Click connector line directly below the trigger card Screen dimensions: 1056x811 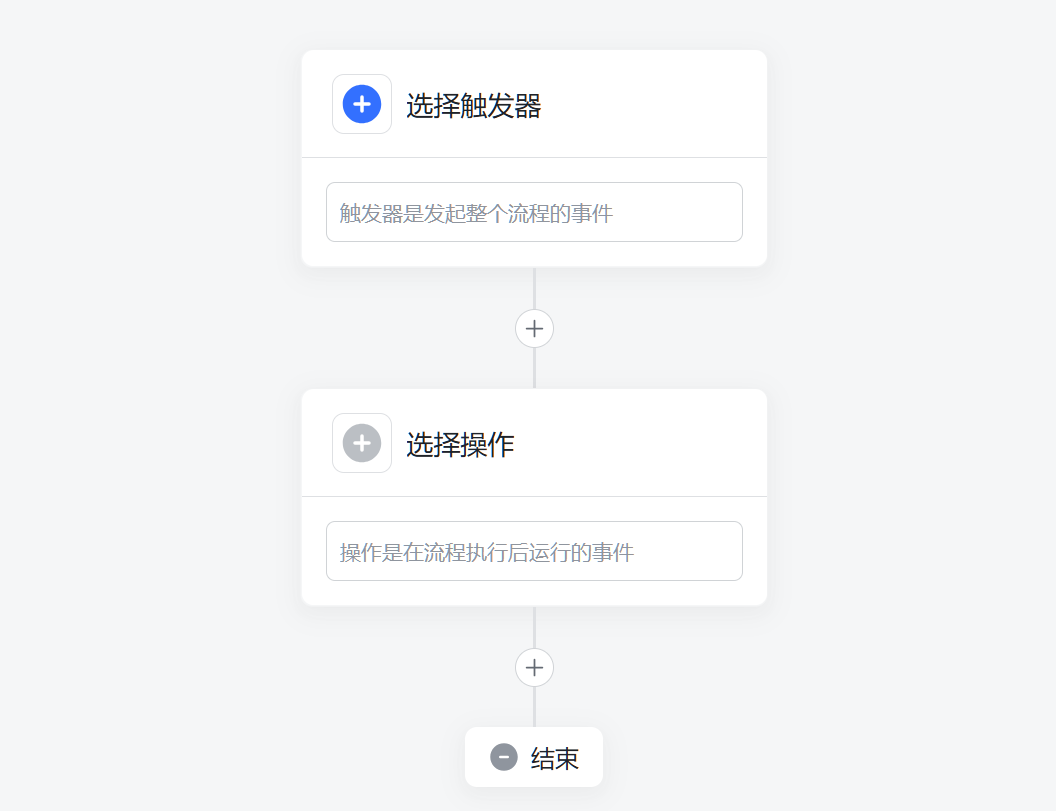[x=534, y=288]
